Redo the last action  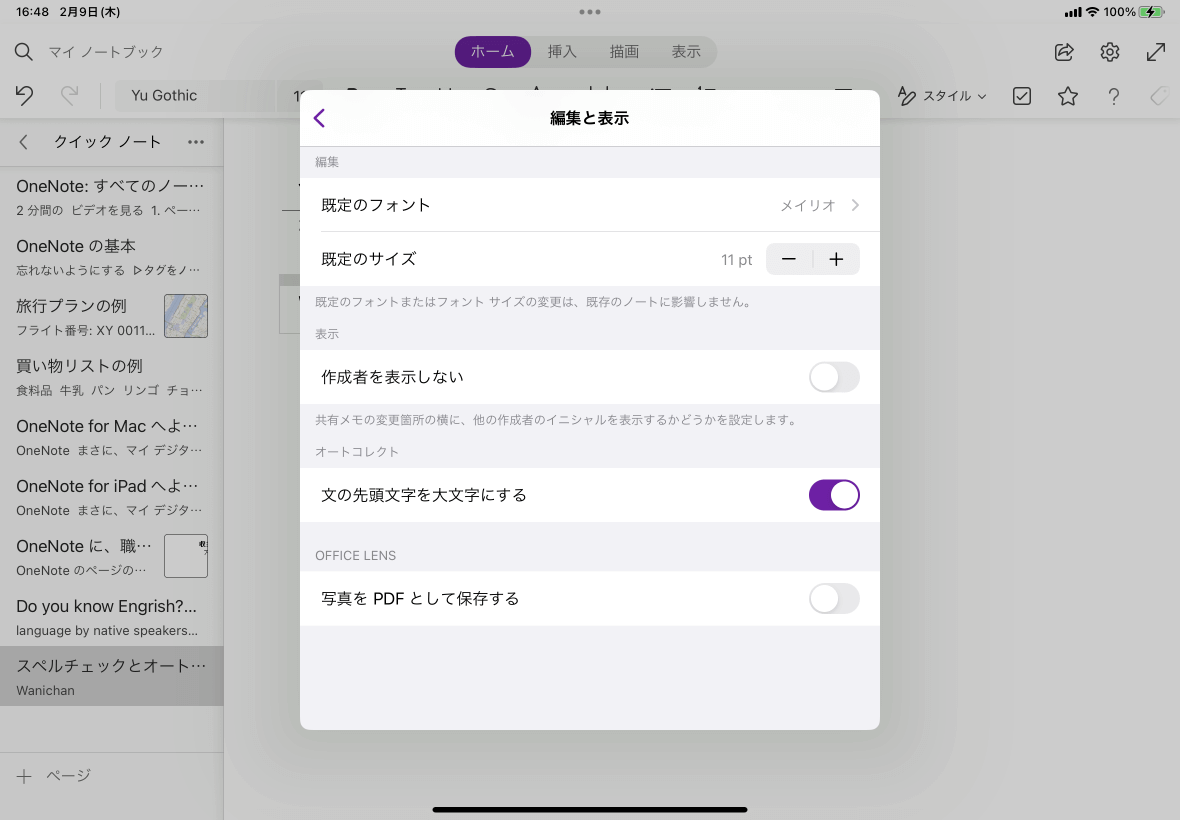click(69, 96)
